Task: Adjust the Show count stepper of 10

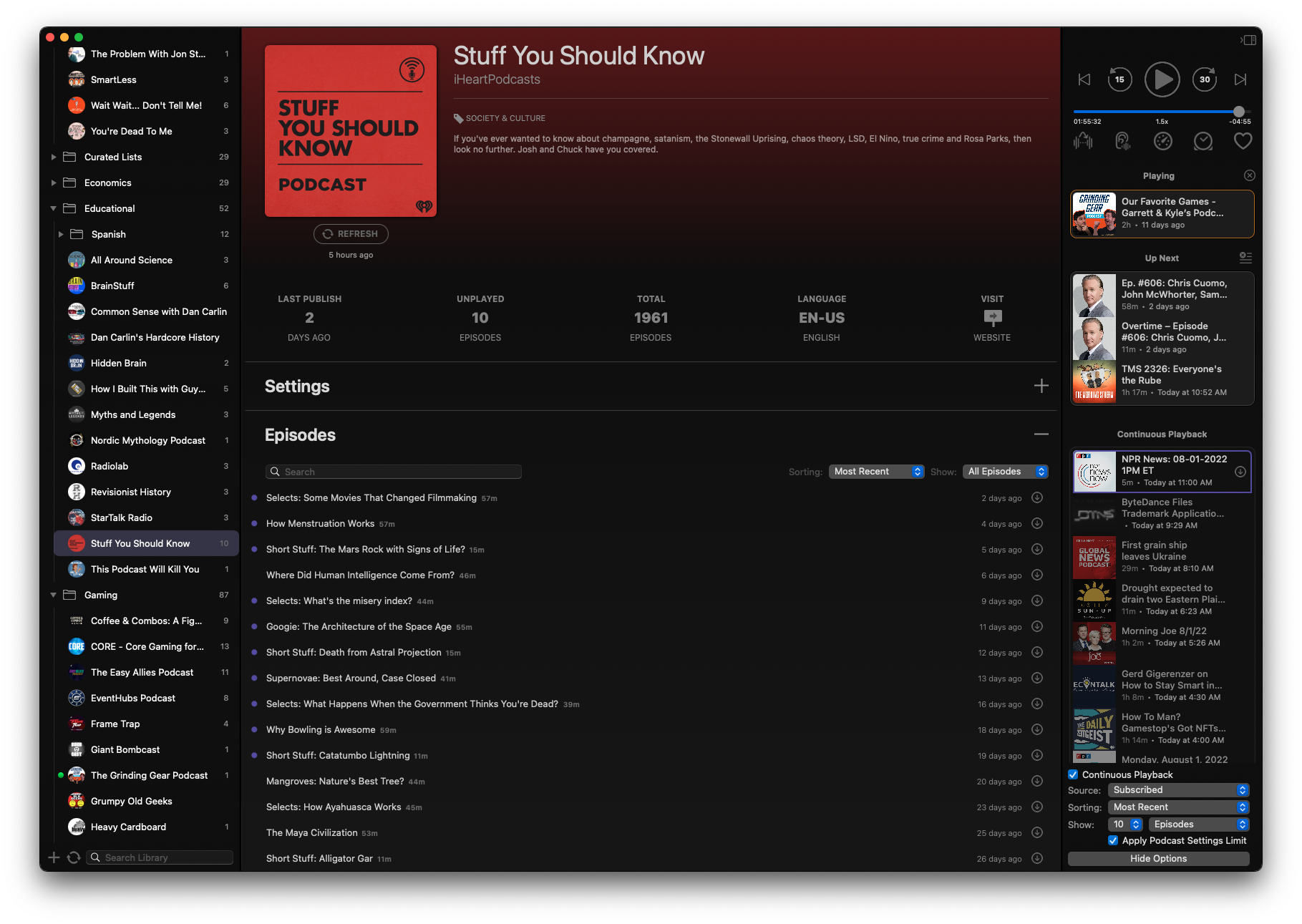Action: click(x=1135, y=825)
